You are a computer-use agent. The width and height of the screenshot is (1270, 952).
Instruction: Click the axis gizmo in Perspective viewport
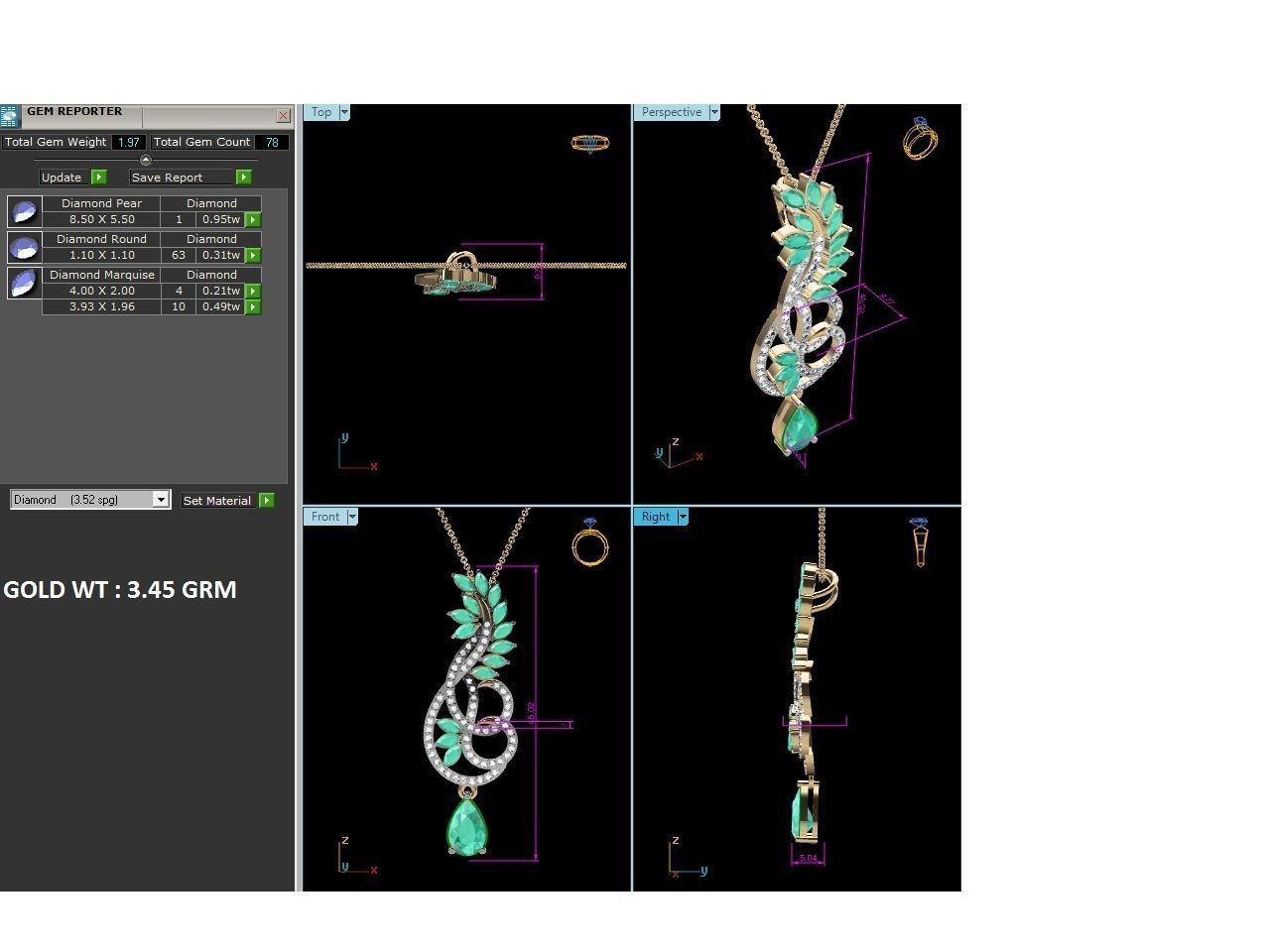click(679, 453)
